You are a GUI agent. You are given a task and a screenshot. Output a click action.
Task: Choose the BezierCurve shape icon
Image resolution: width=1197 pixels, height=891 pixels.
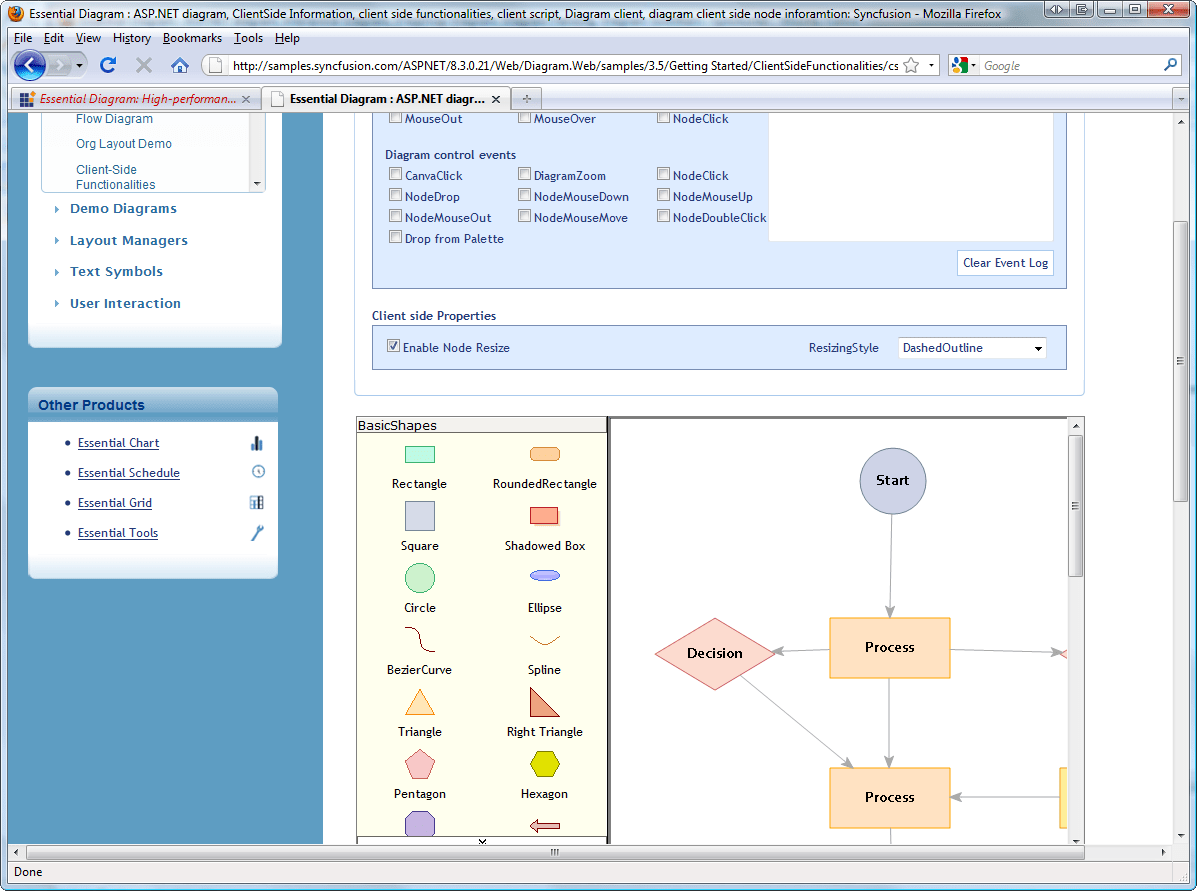(x=419, y=639)
